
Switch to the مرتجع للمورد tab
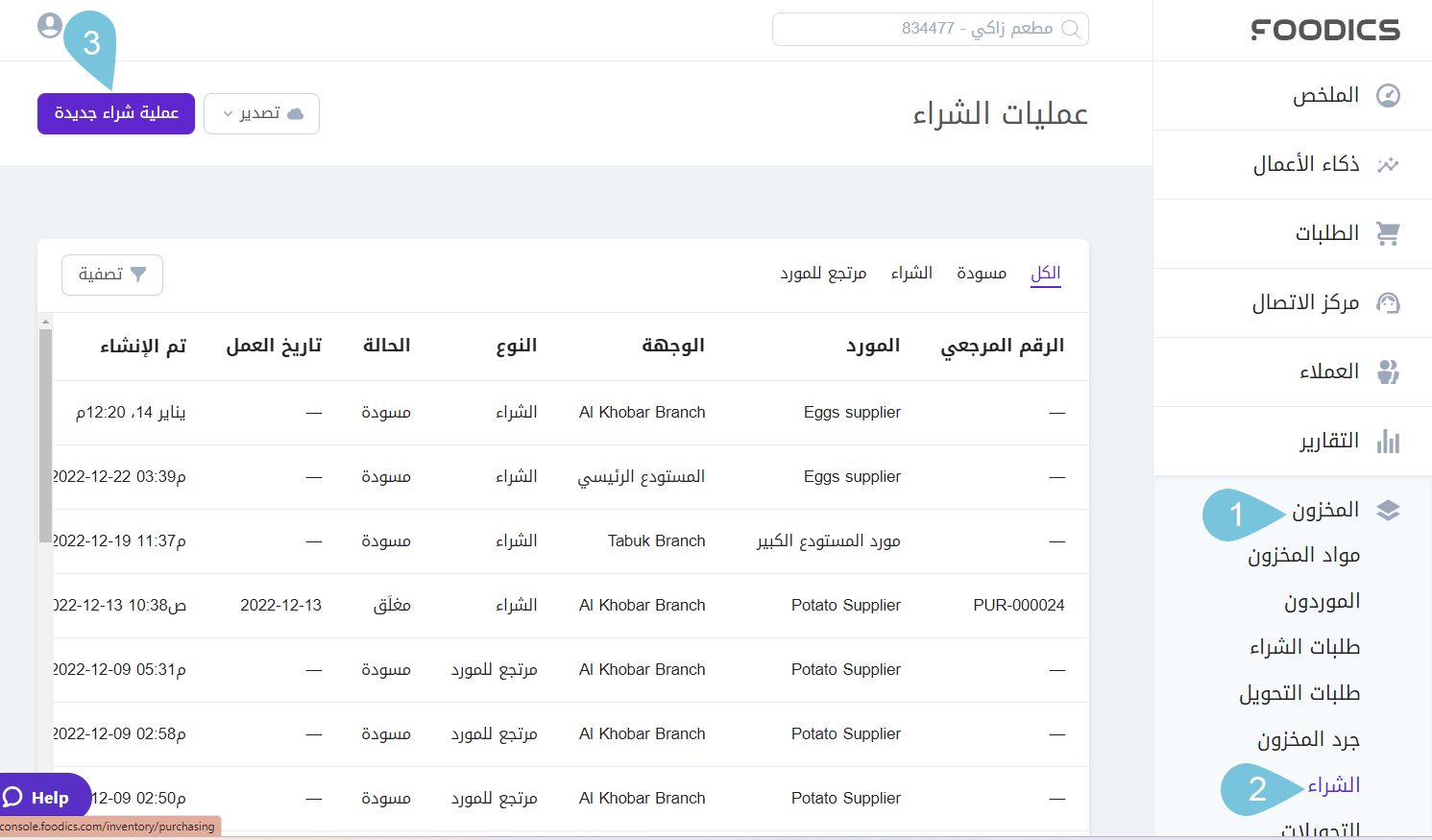click(x=823, y=274)
